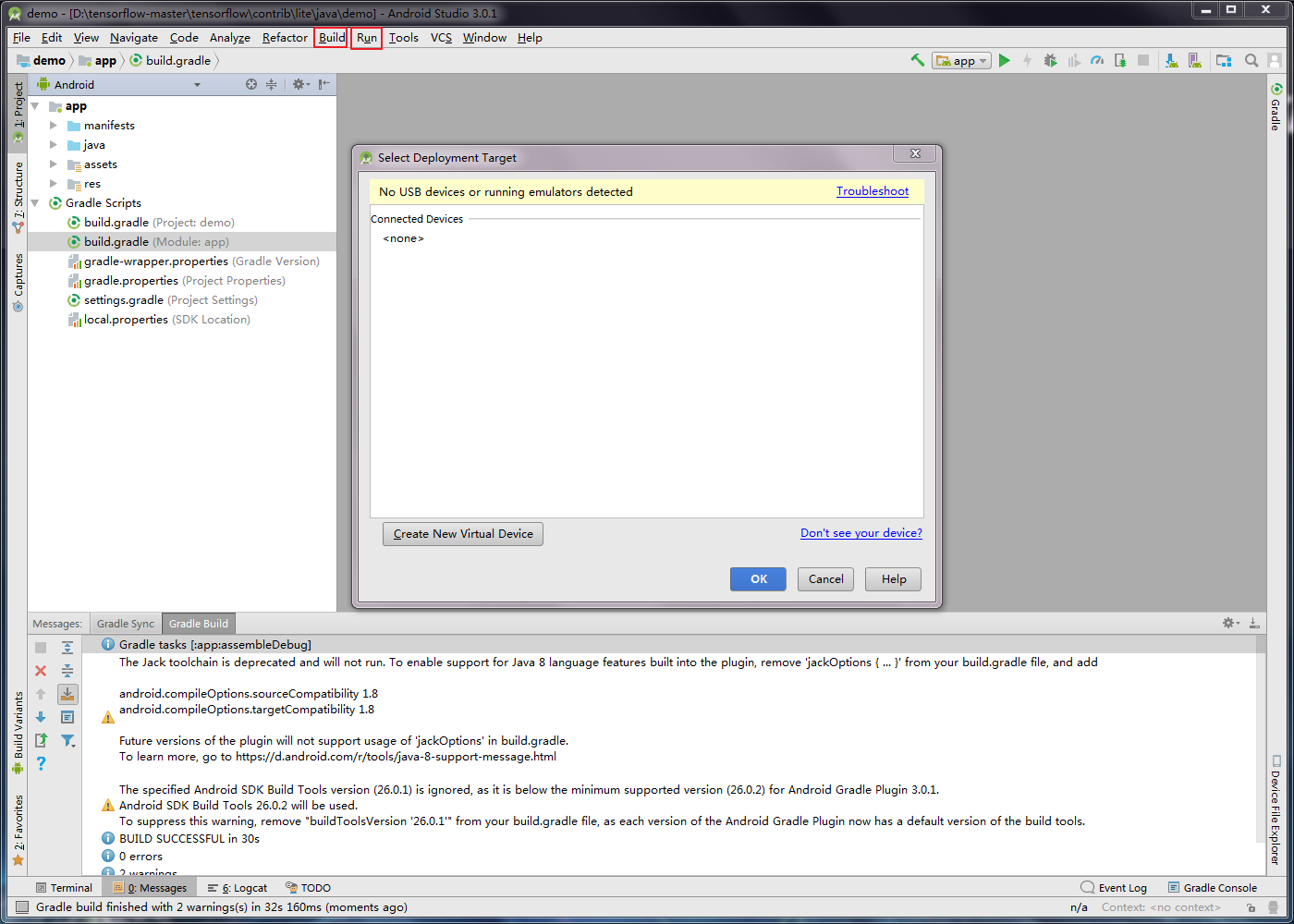Toggle the Device File Explorer side tab

click(1276, 809)
